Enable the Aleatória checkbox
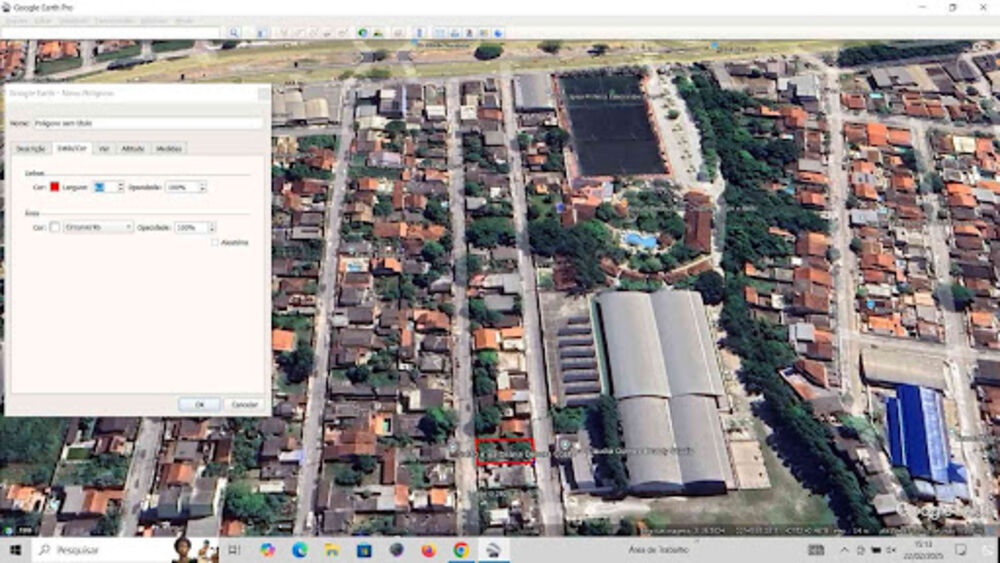The height and width of the screenshot is (563, 1000). 215,242
